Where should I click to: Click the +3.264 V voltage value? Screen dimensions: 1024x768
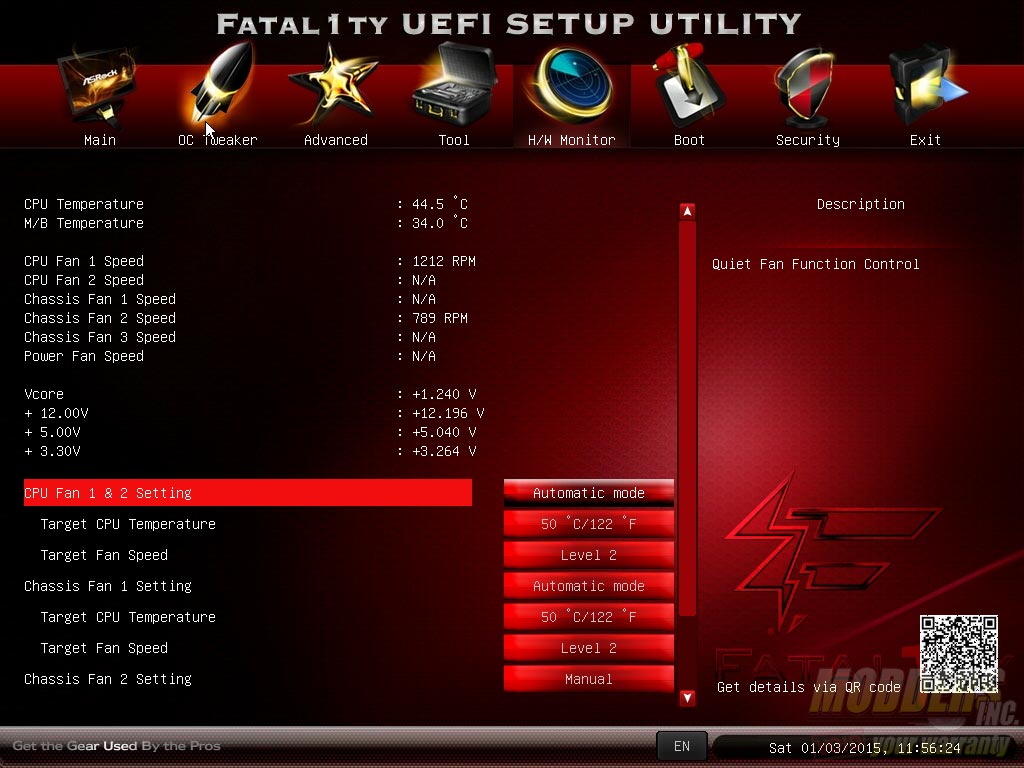coord(444,451)
